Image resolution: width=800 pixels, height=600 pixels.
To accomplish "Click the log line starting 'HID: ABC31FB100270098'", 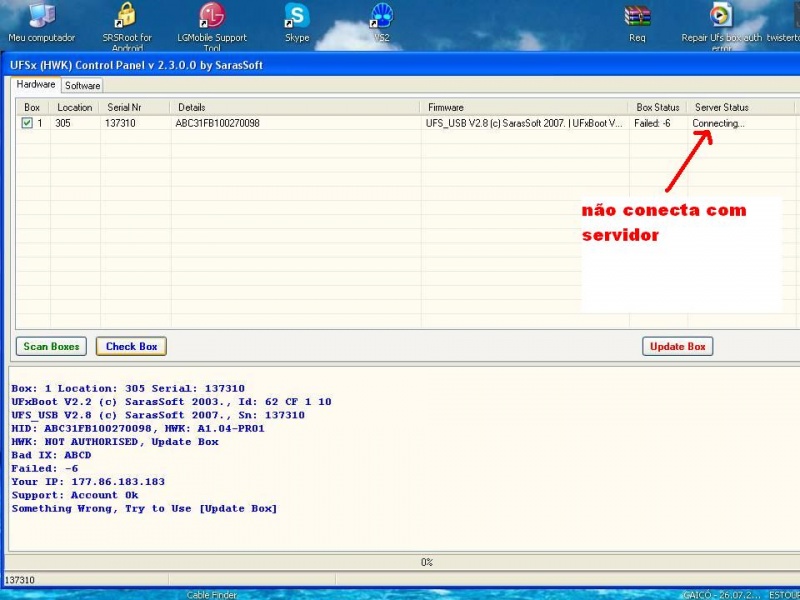I will click(x=138, y=429).
